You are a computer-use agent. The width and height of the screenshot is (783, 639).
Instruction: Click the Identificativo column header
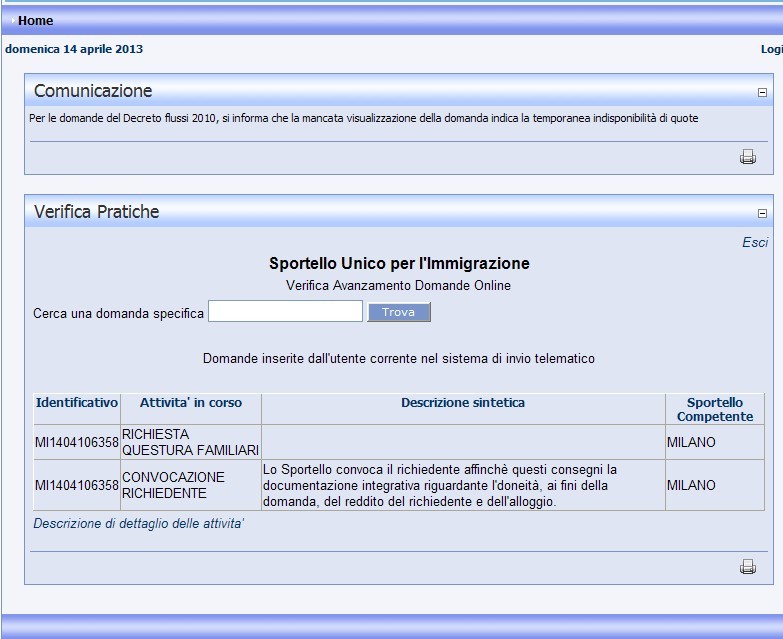coord(77,402)
